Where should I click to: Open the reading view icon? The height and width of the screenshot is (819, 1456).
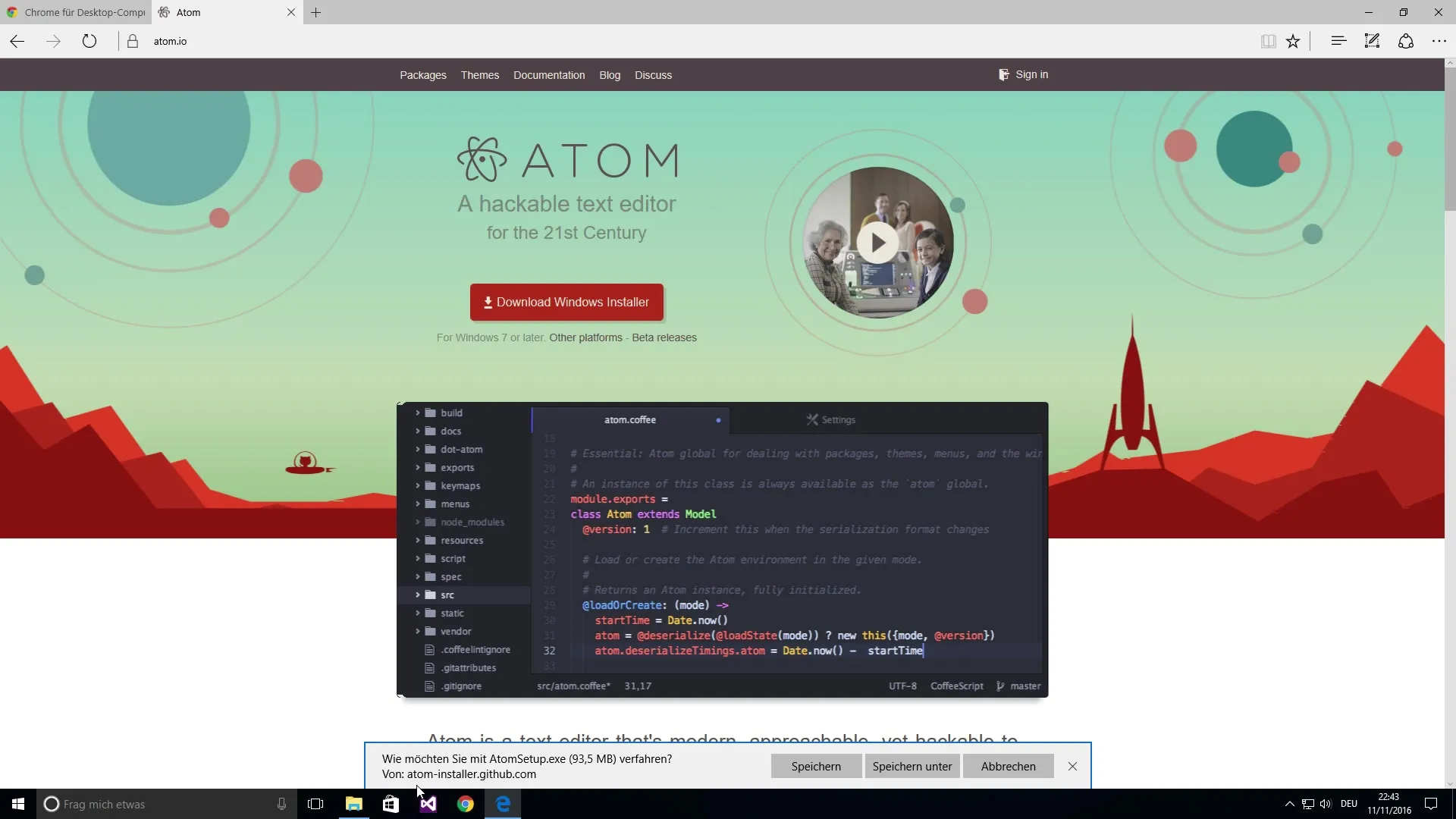[x=1268, y=41]
